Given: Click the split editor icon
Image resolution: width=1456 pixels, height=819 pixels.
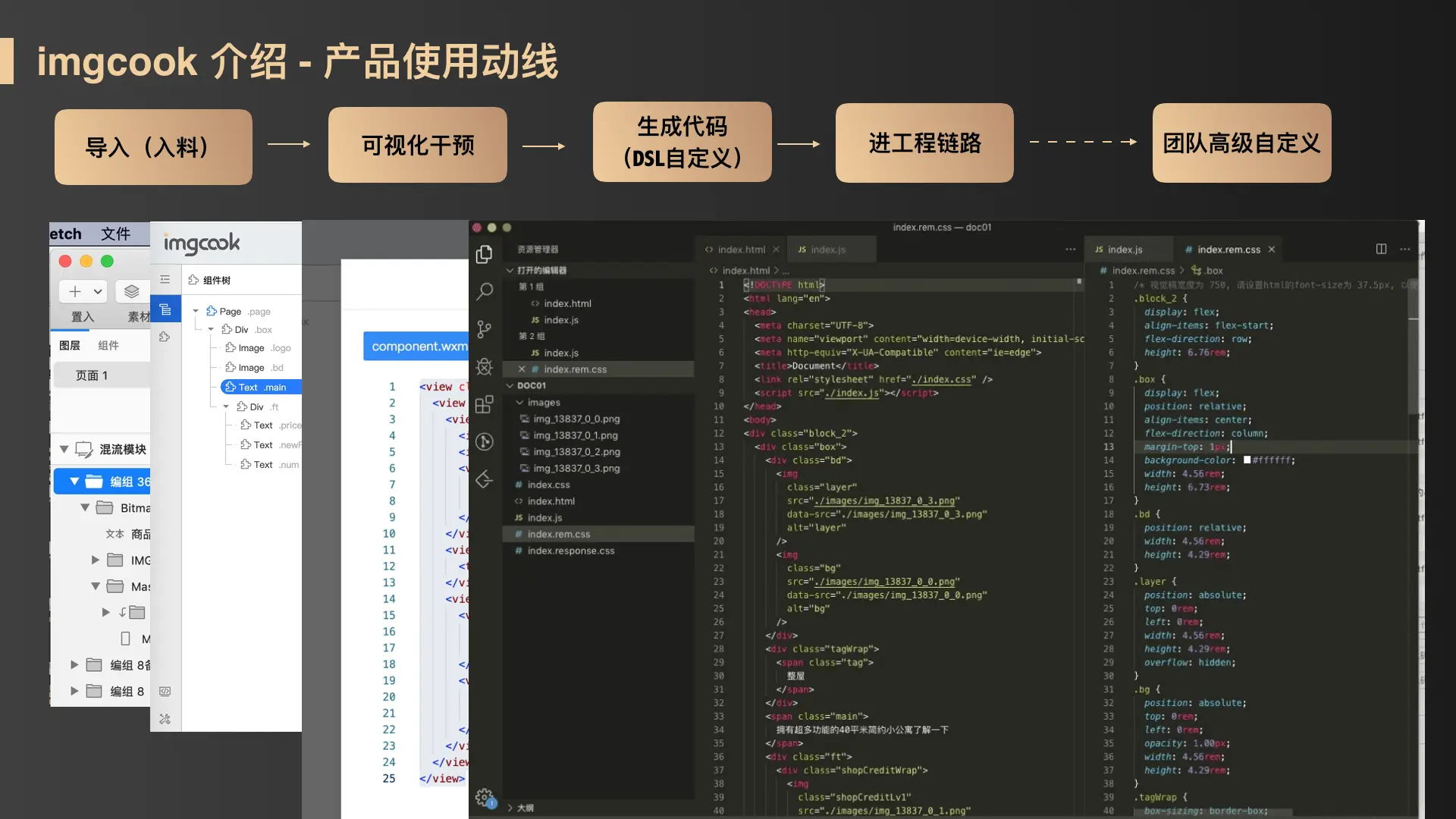Looking at the screenshot, I should click(x=1381, y=249).
